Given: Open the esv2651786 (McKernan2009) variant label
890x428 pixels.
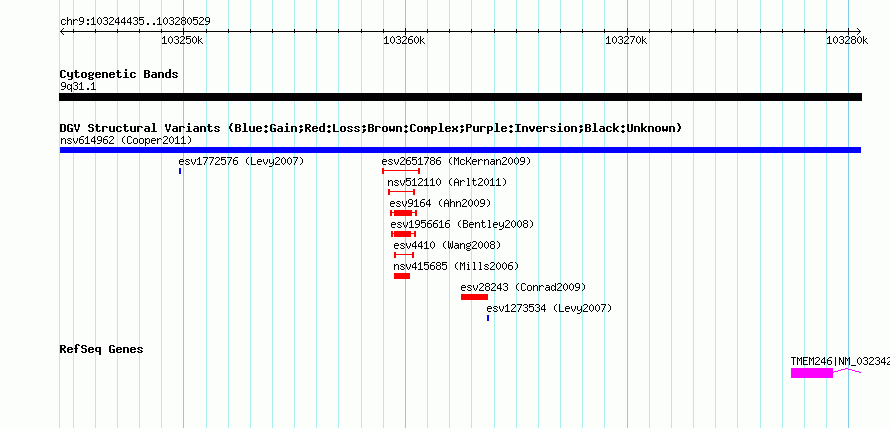Looking at the screenshot, I should (456, 161).
